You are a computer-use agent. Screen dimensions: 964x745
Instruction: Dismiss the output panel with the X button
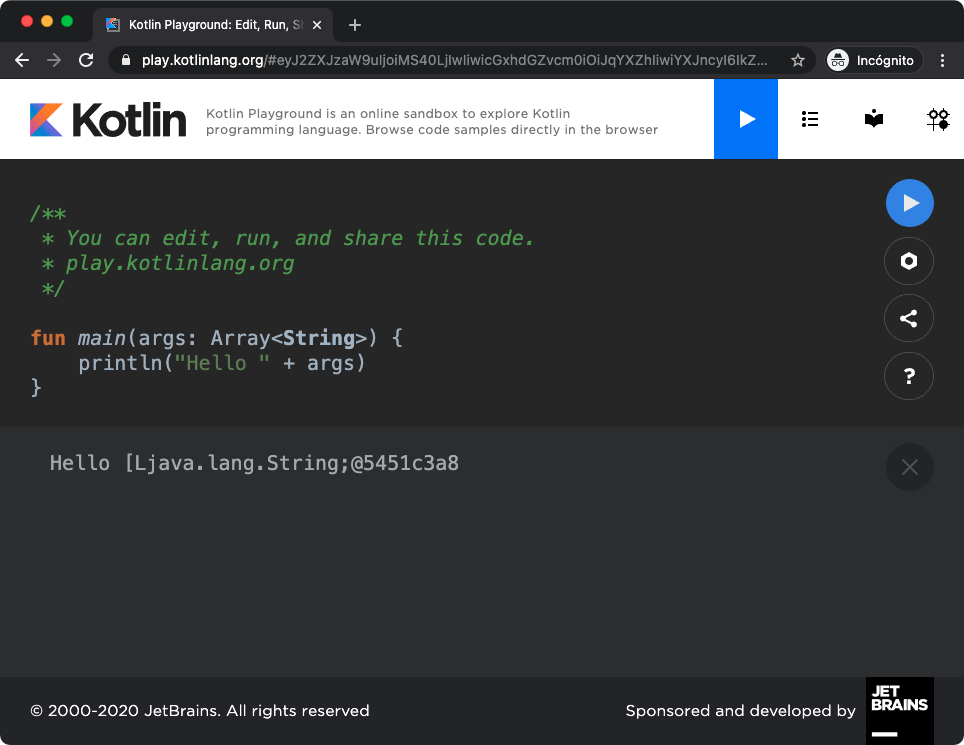click(909, 467)
